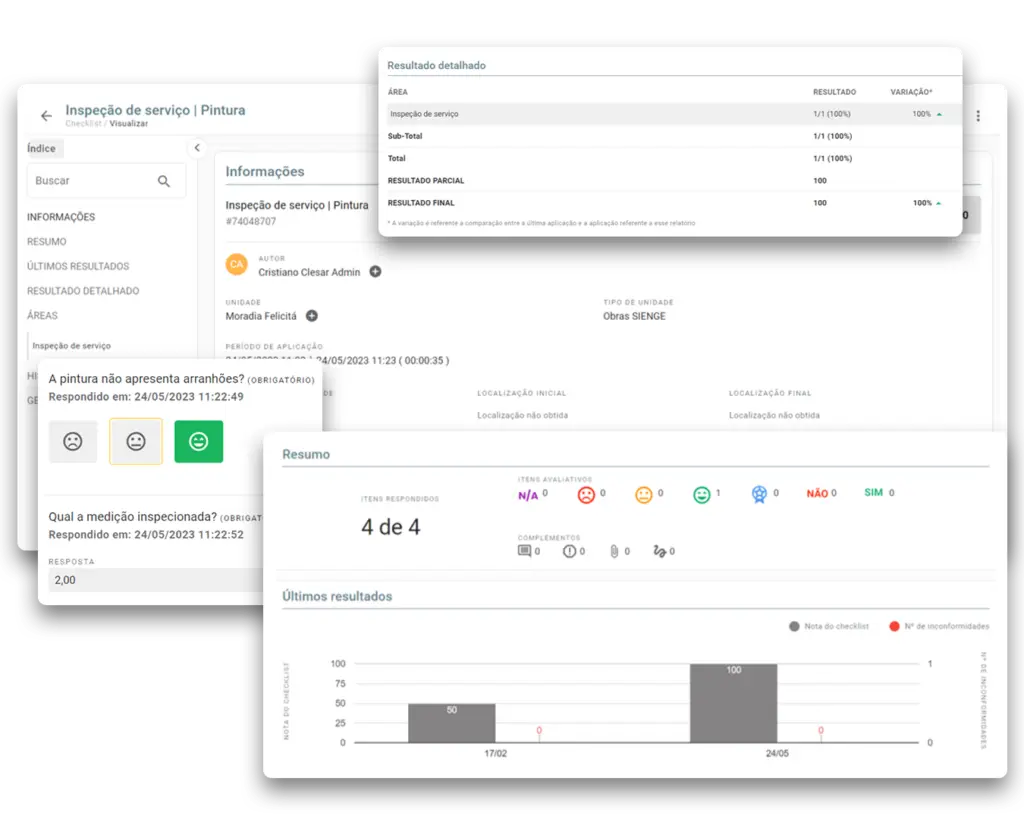This screenshot has height=819, width=1024.
Task: Expand the ÁREAS section in sidebar
Action: [x=42, y=315]
